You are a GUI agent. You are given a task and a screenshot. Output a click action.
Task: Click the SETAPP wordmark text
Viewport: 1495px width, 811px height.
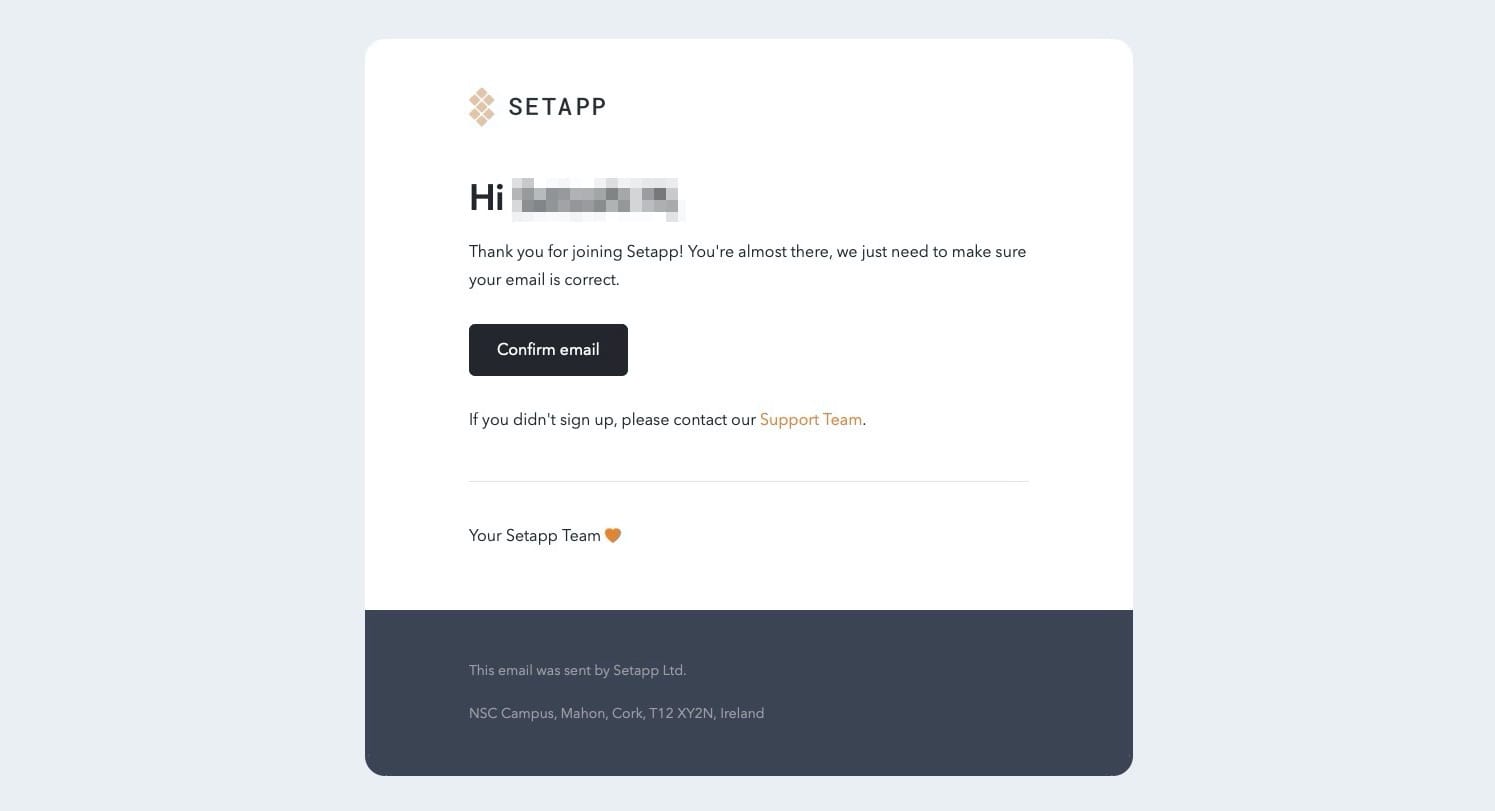pos(557,107)
